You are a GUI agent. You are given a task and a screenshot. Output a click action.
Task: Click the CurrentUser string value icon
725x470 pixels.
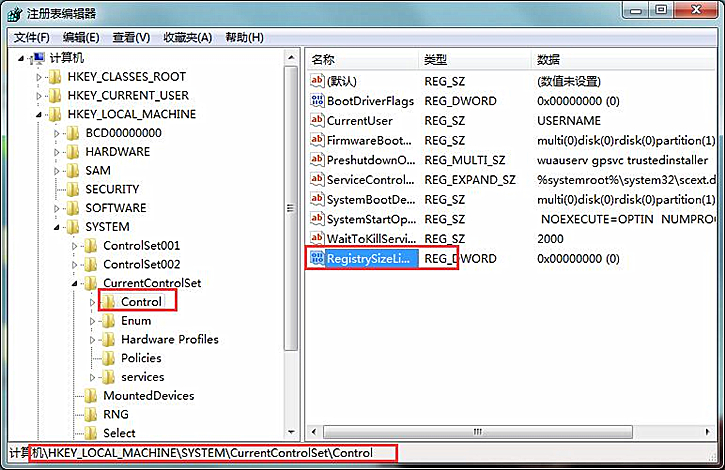click(x=318, y=121)
